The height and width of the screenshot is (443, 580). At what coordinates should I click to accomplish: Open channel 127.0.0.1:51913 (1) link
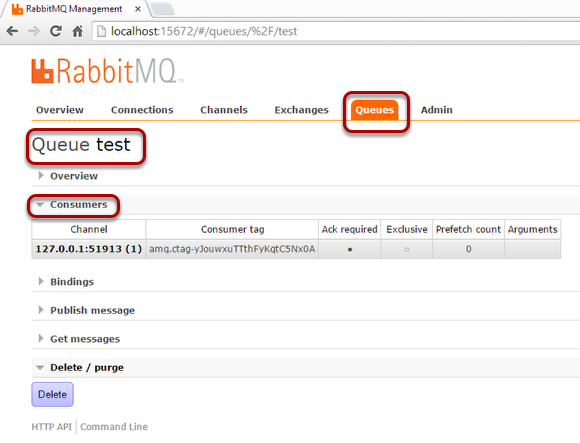click(89, 249)
